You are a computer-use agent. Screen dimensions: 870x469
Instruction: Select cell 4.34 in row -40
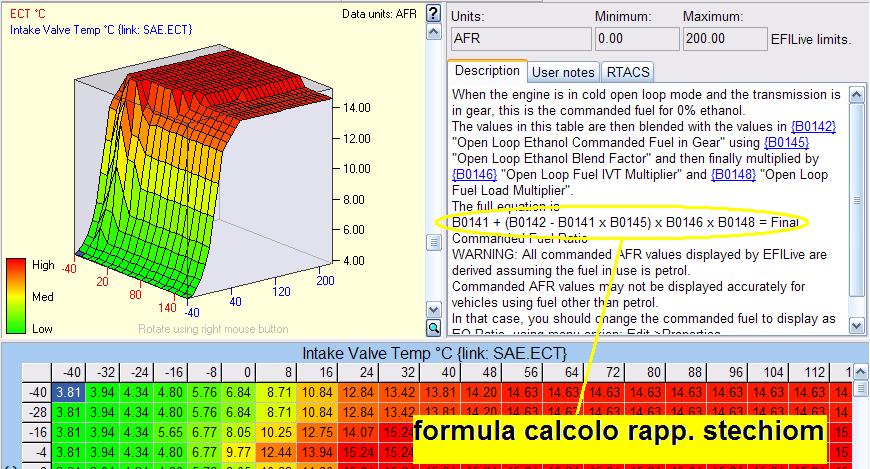pyautogui.click(x=136, y=392)
